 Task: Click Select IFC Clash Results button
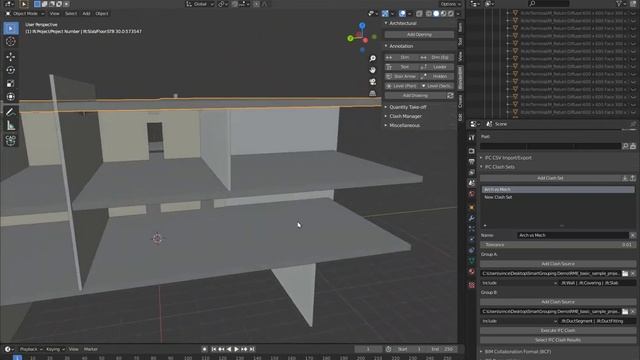pyautogui.click(x=558, y=340)
